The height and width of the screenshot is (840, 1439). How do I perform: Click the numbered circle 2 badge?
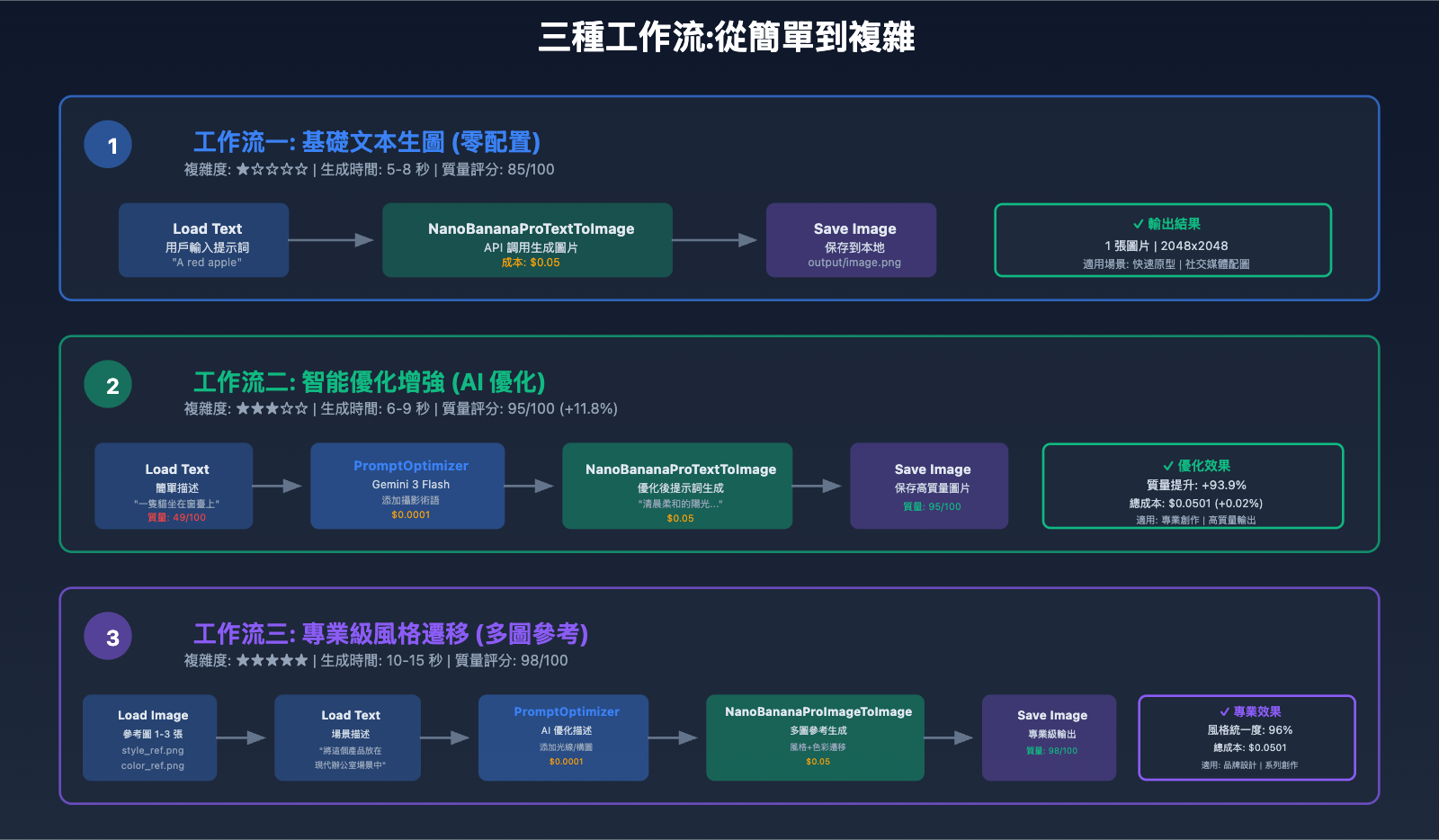(107, 384)
